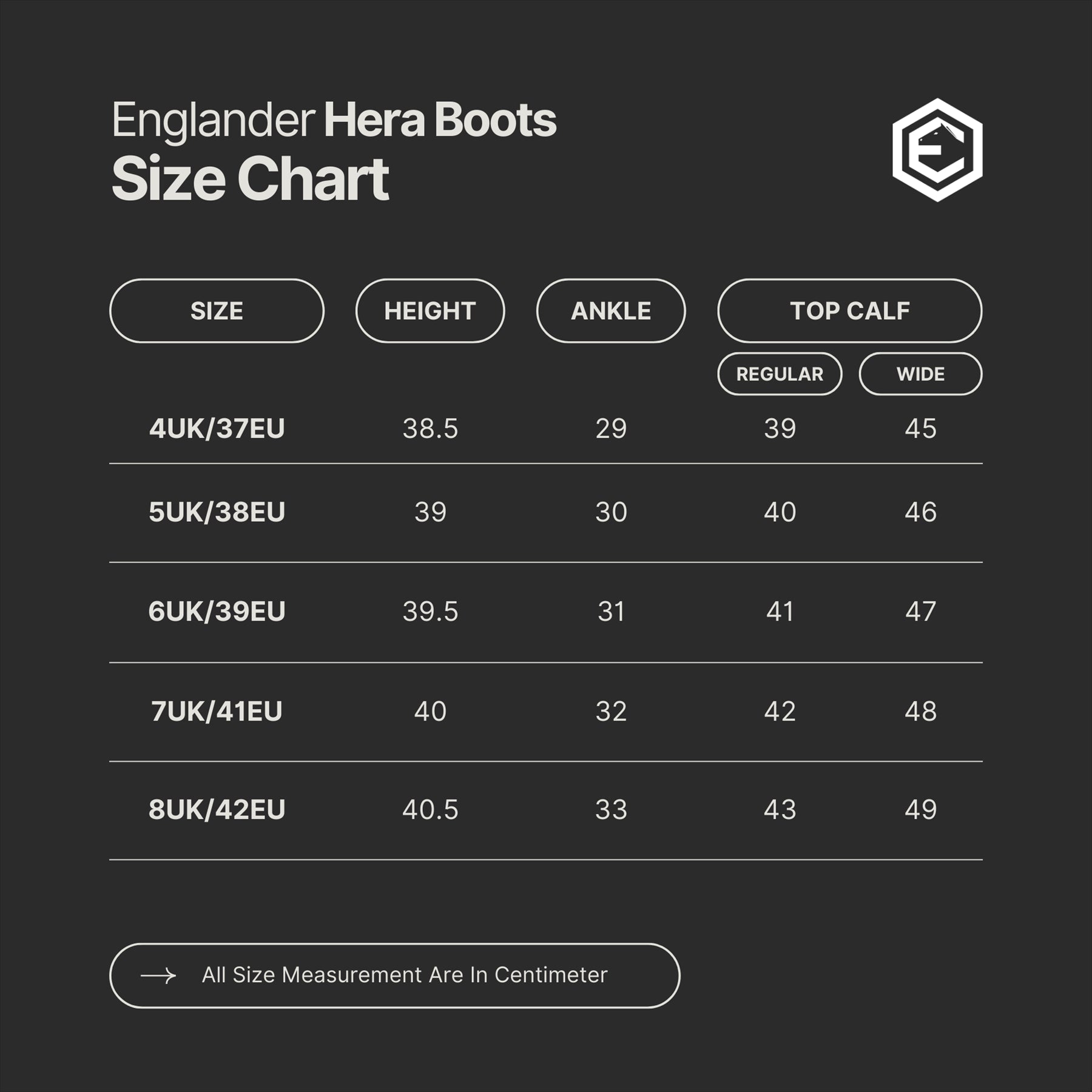The width and height of the screenshot is (1092, 1092).
Task: Select the HEIGHT column header pill
Action: click(x=430, y=311)
